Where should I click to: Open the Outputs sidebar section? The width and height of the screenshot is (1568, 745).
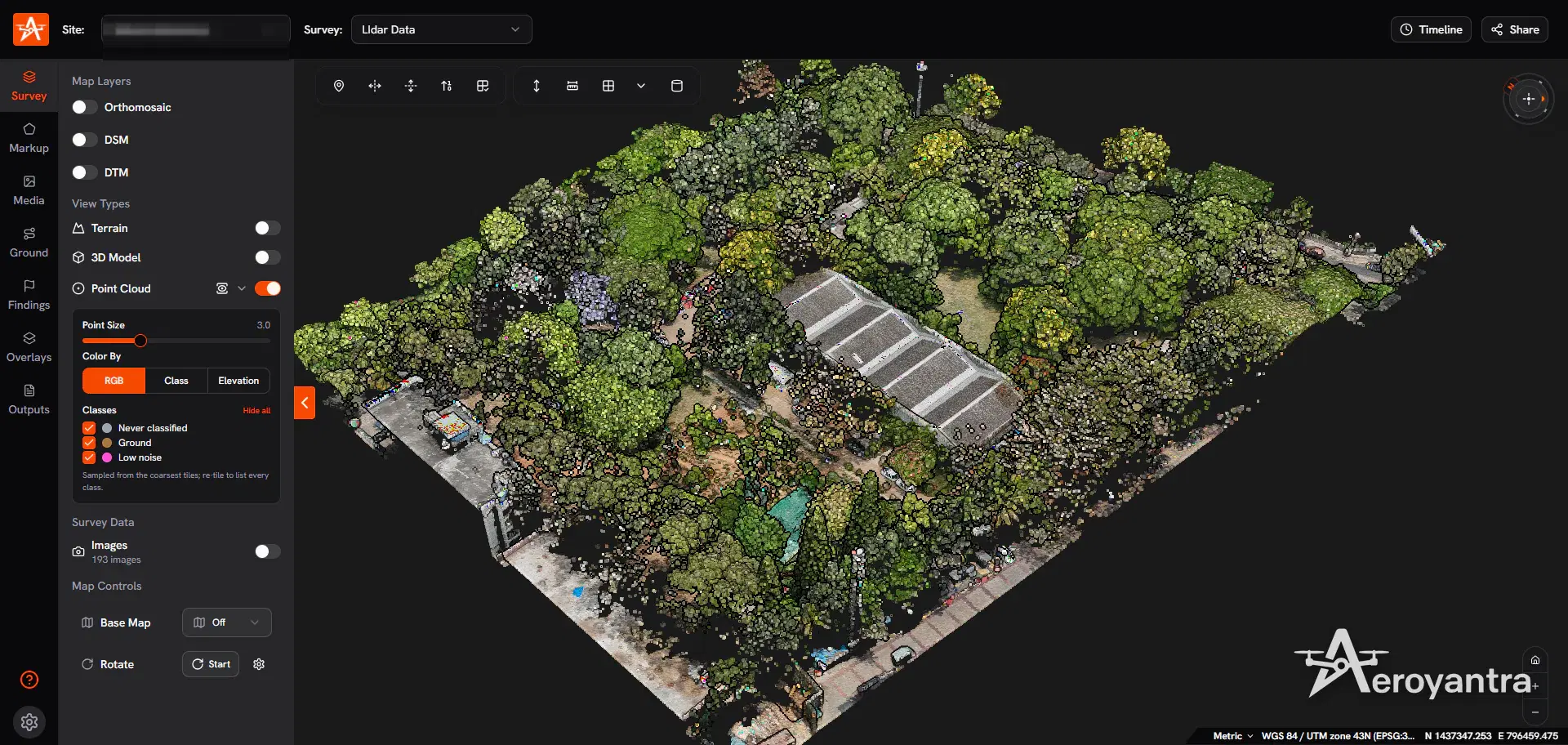(29, 399)
